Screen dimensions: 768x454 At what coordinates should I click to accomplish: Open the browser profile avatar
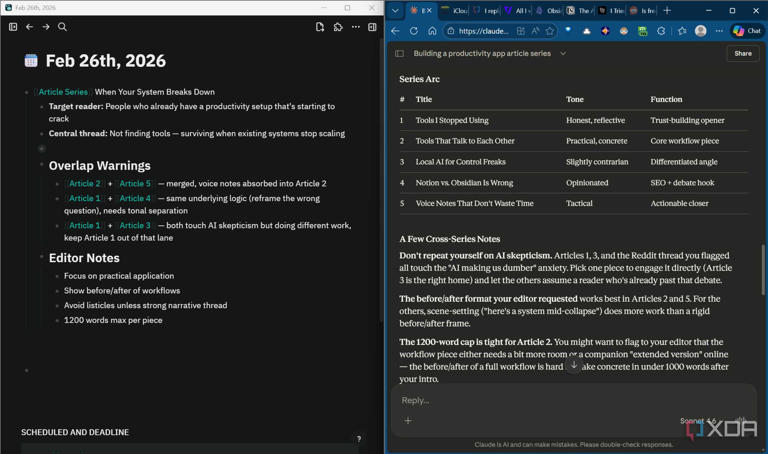(701, 31)
